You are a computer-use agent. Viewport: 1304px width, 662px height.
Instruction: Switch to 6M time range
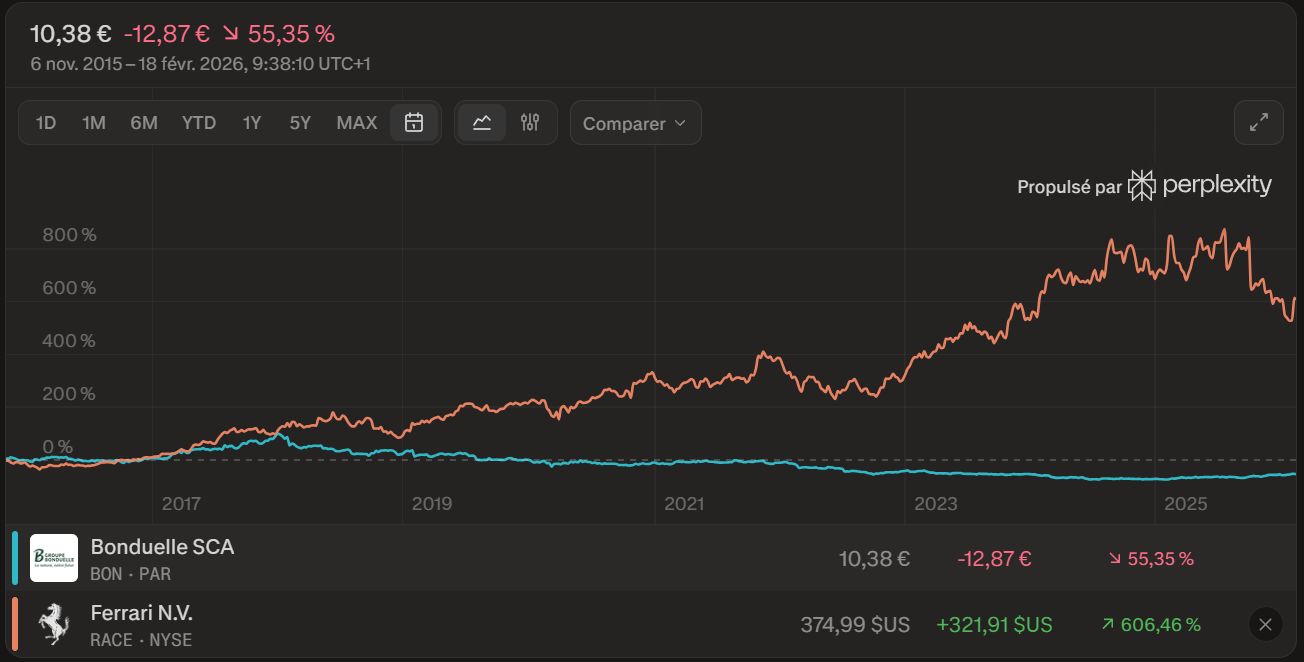point(144,123)
